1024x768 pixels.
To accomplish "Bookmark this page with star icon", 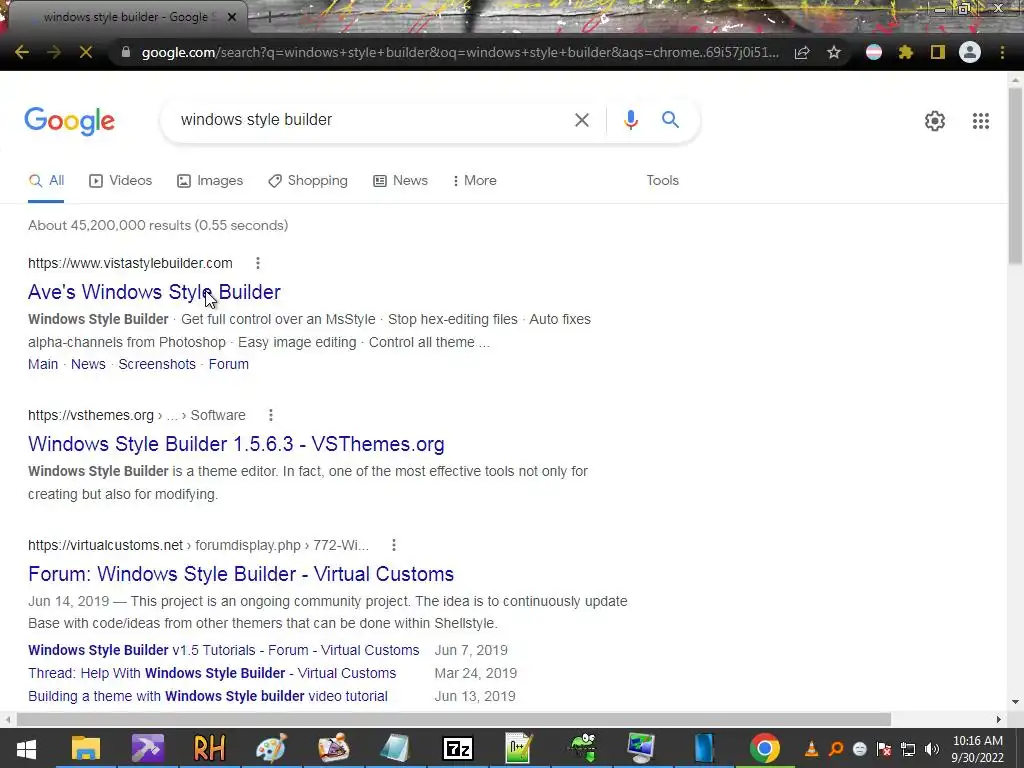I will (834, 52).
